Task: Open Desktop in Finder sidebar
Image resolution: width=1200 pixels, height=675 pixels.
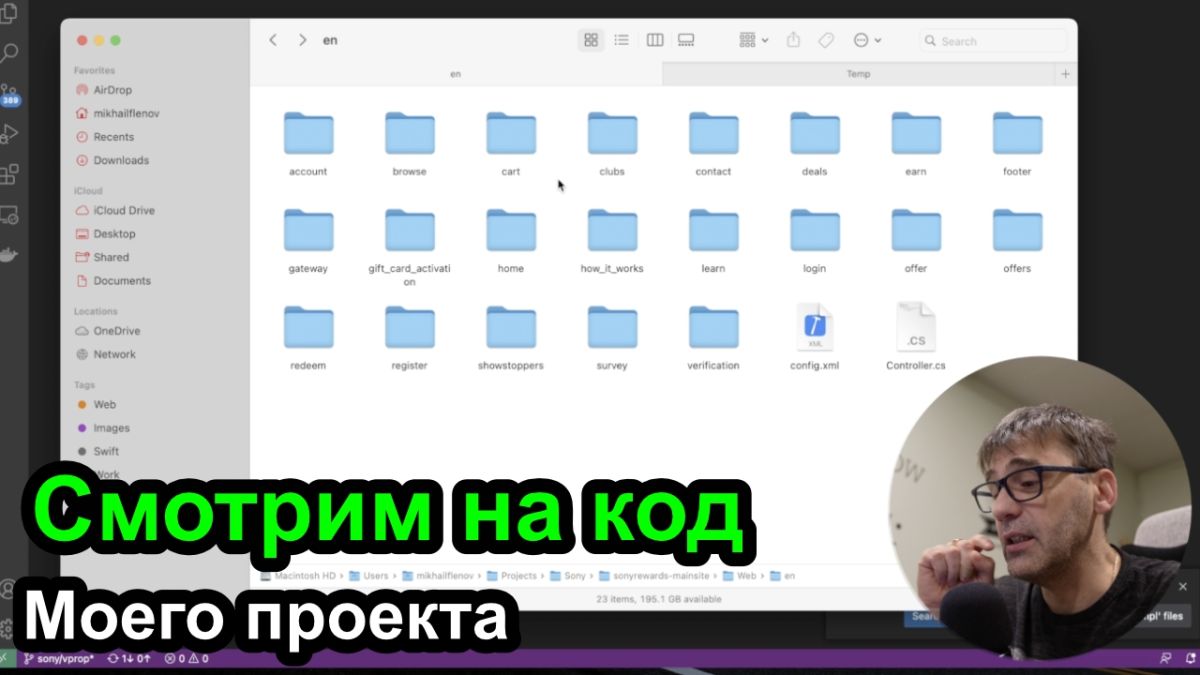Action: coord(106,234)
